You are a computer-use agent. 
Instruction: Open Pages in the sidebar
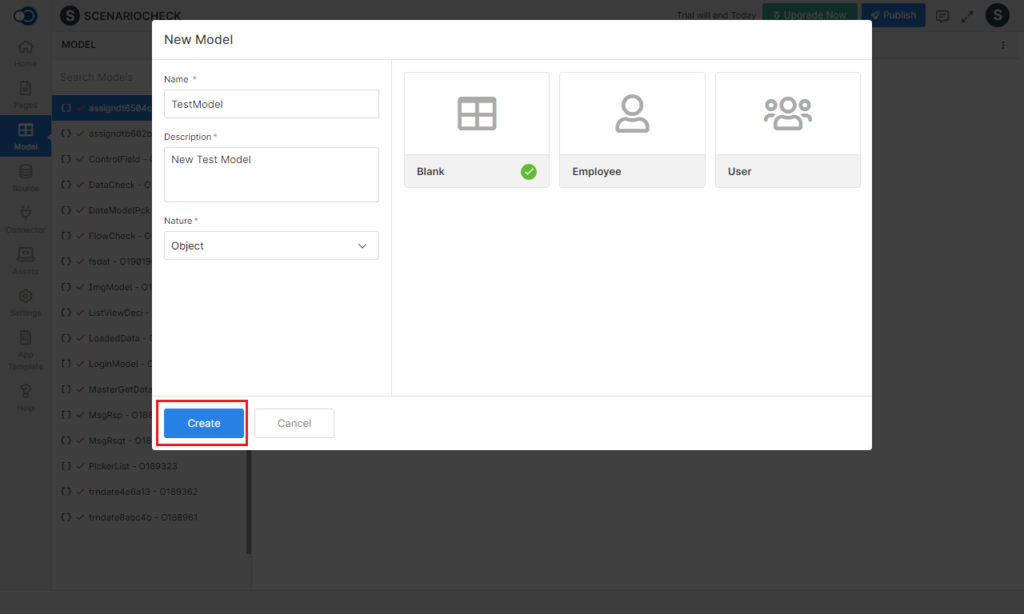(x=25, y=95)
